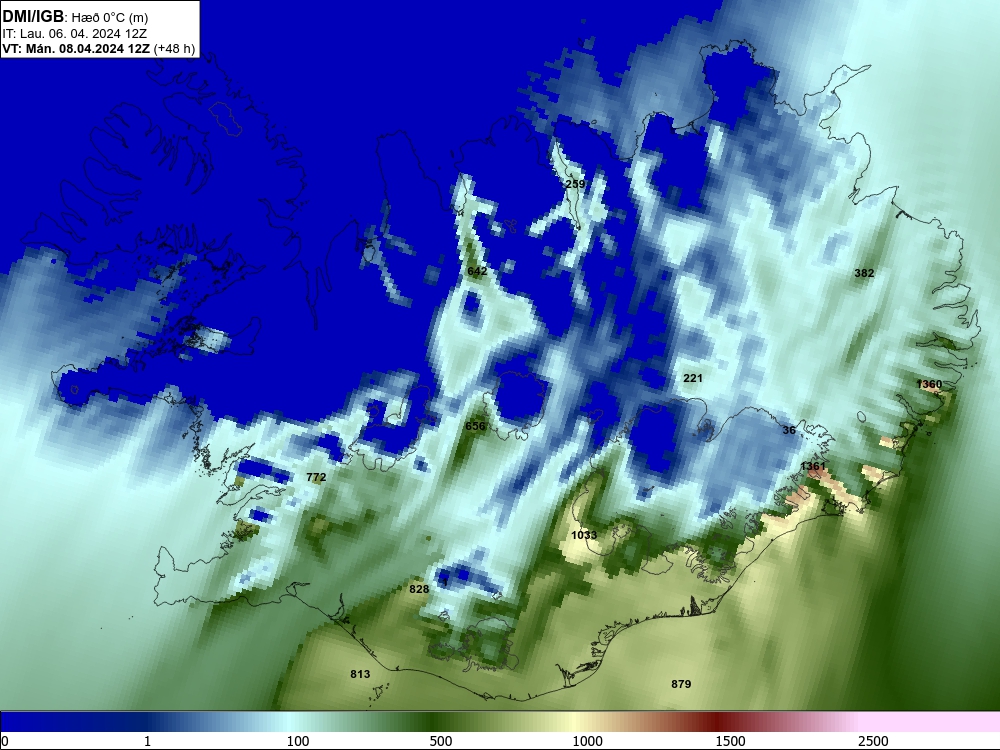The width and height of the screenshot is (1000, 750).
Task: Click the map value 879
Action: coord(681,684)
